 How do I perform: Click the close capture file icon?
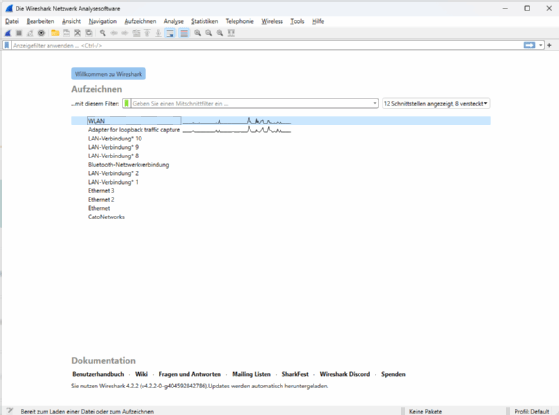click(x=77, y=33)
